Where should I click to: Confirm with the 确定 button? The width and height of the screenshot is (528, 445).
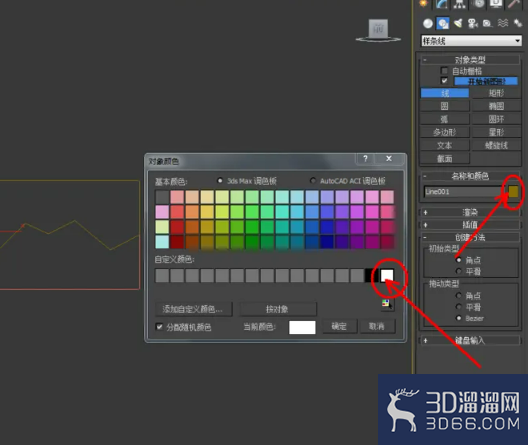339,326
